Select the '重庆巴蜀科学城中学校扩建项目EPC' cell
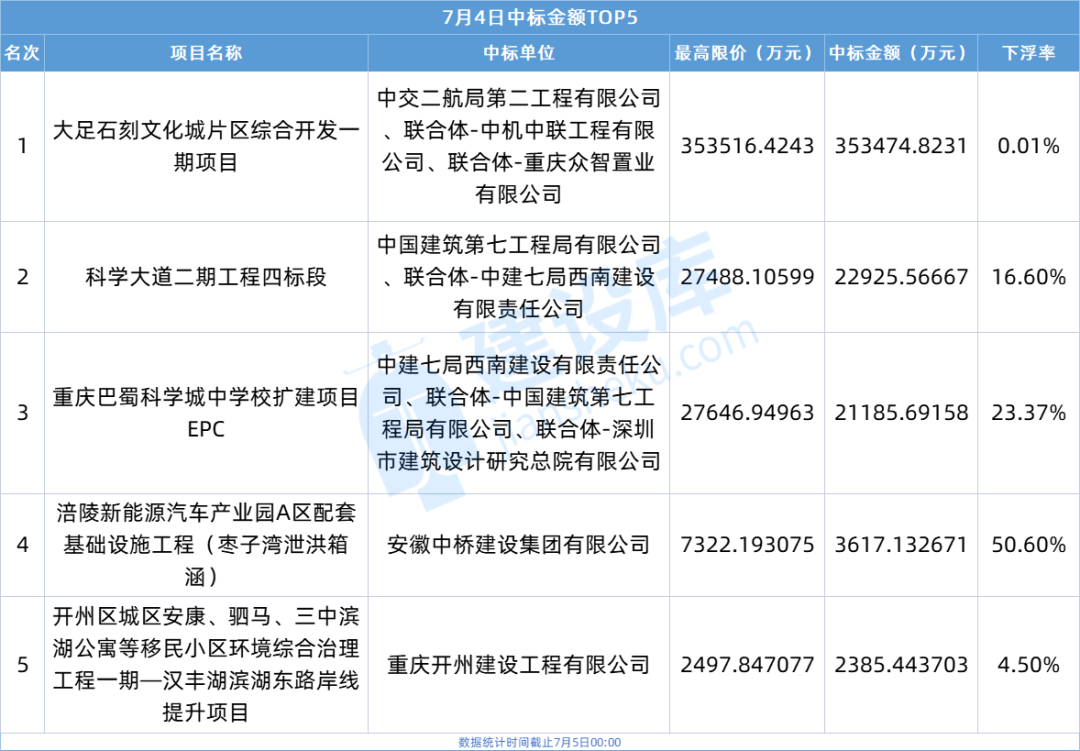Screen dimensions: 1080x751 (206, 412)
